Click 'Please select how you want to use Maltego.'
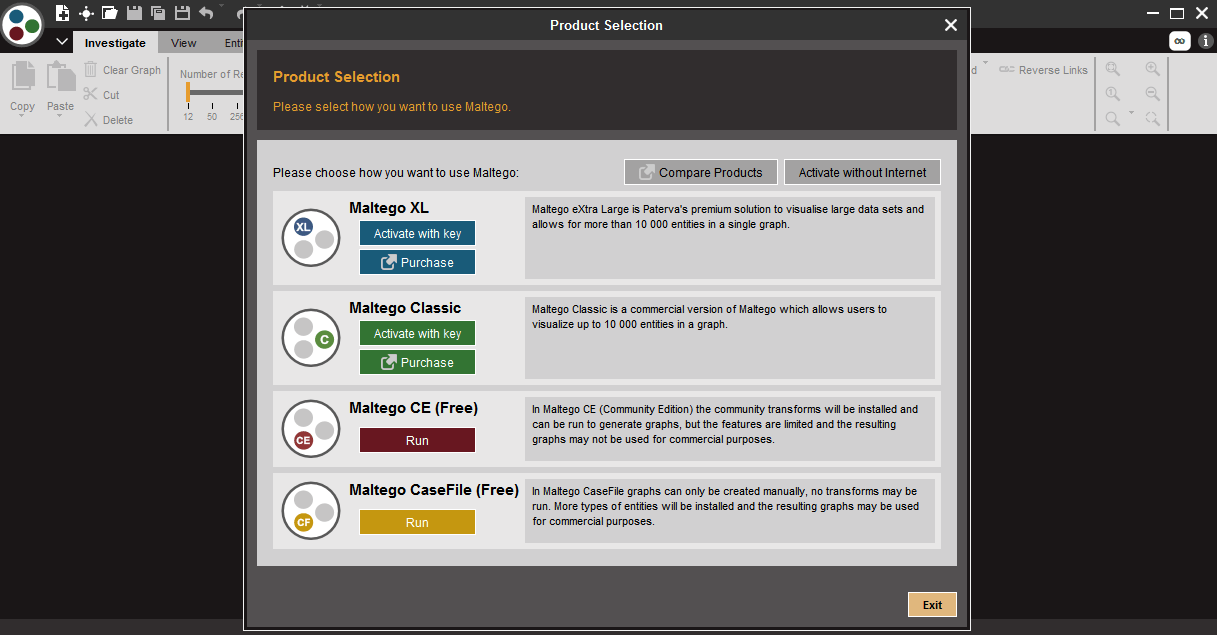The image size is (1217, 635). pos(392,107)
